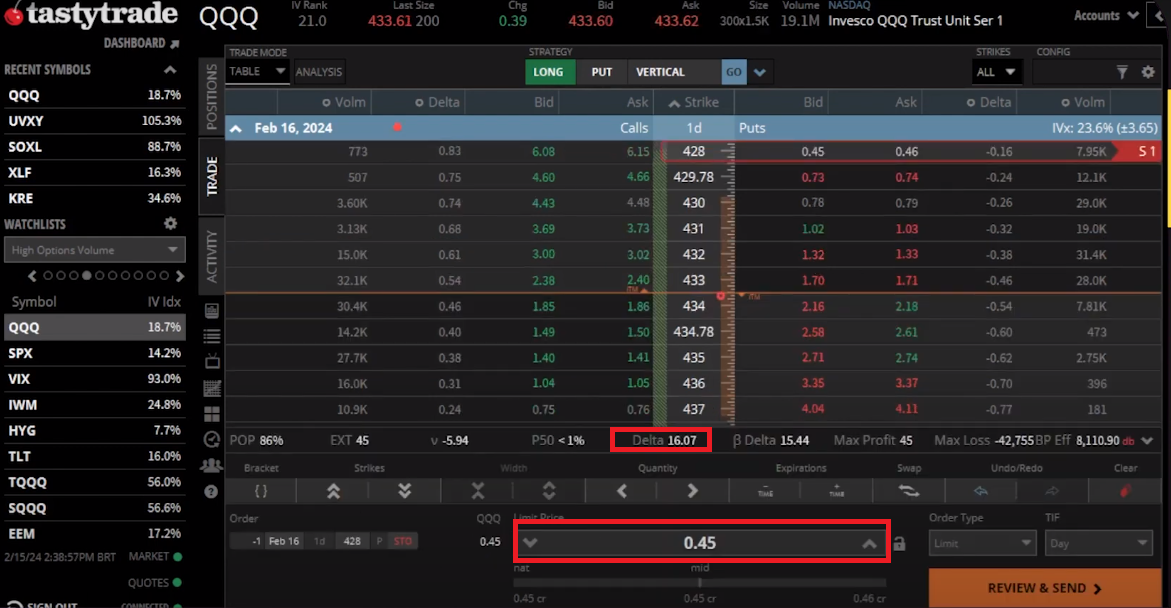Image resolution: width=1171 pixels, height=608 pixels.
Task: Open the TIF Day dropdown
Action: [1098, 543]
